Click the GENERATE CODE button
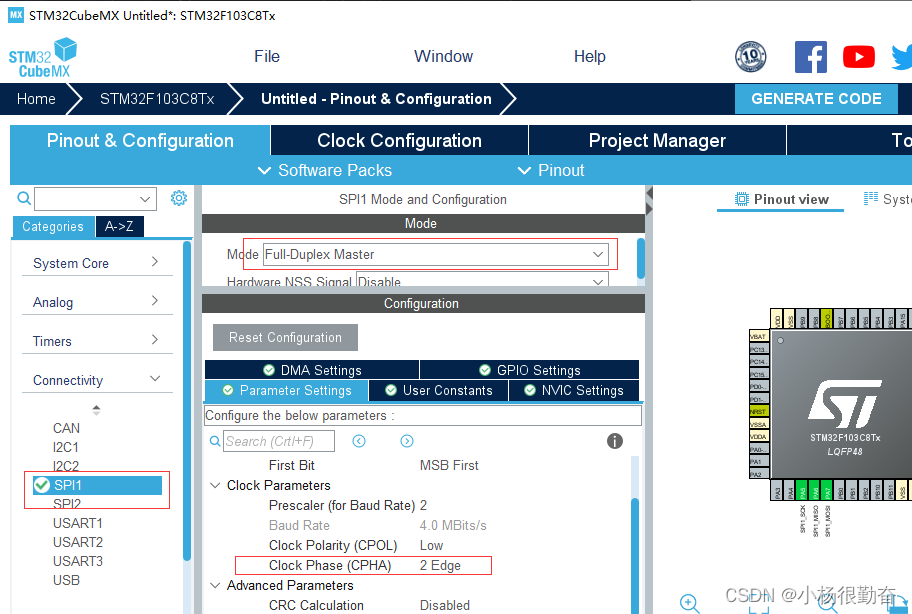912x614 pixels. (816, 99)
